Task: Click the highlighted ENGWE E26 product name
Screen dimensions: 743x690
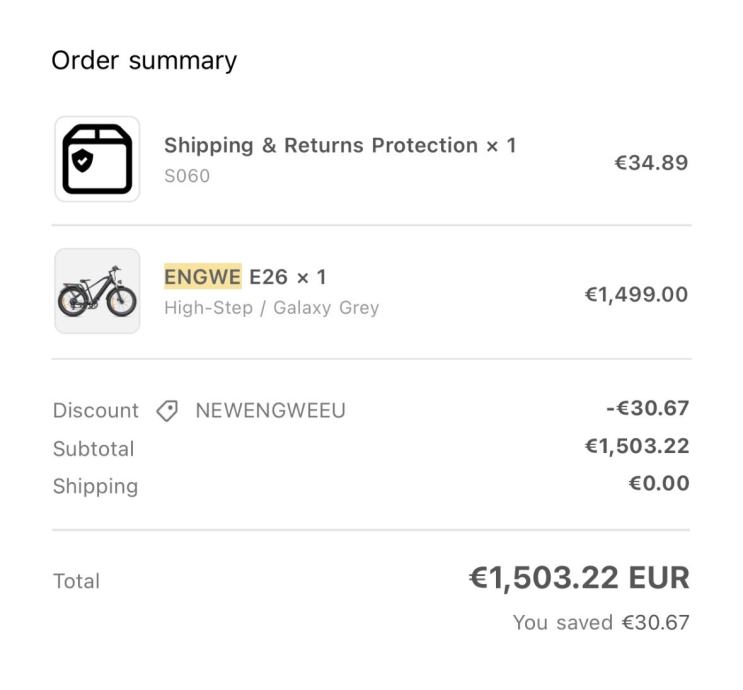Action: click(x=245, y=277)
